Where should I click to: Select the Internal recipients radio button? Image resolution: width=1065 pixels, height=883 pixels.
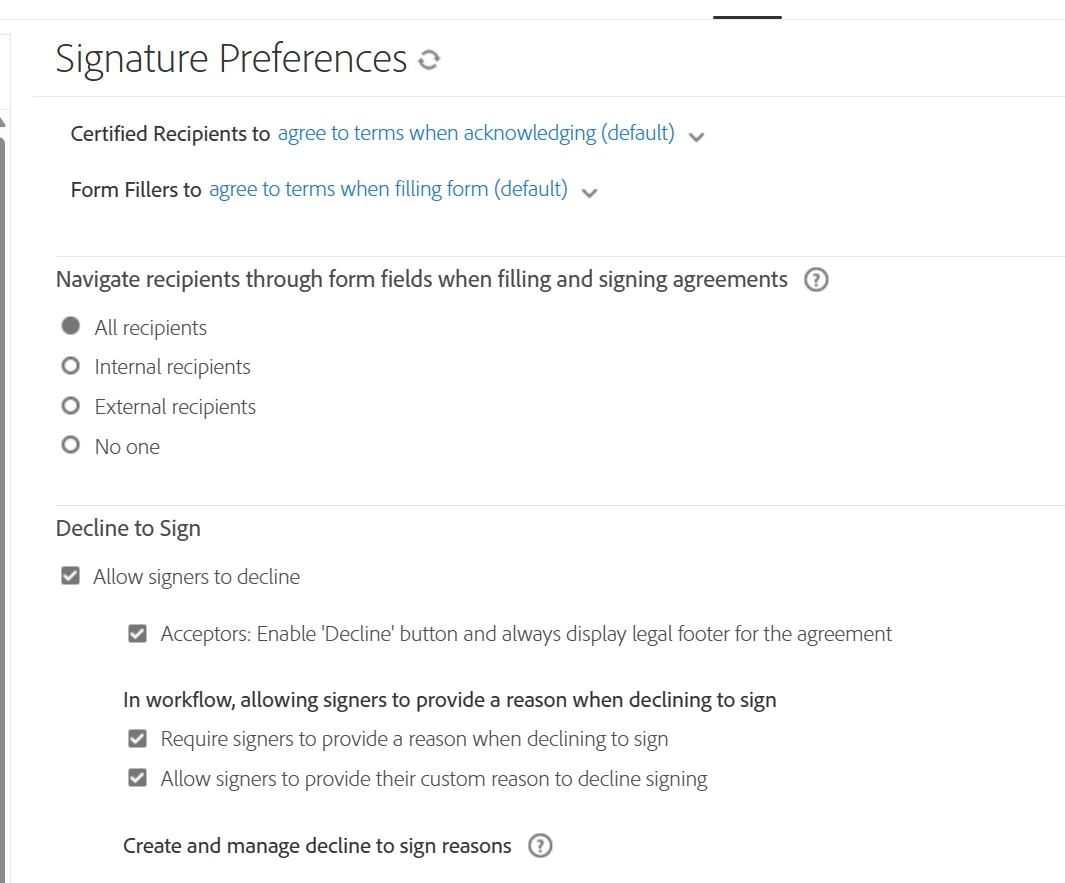coord(70,367)
